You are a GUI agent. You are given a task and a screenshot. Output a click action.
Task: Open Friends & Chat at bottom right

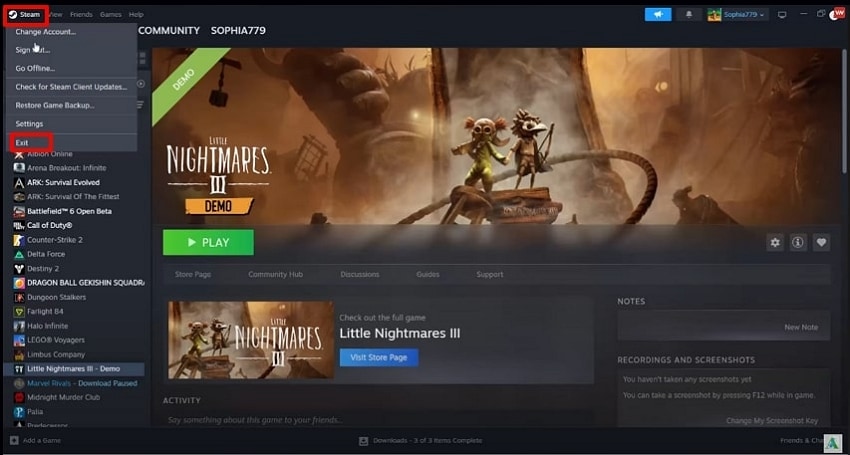click(x=801, y=440)
